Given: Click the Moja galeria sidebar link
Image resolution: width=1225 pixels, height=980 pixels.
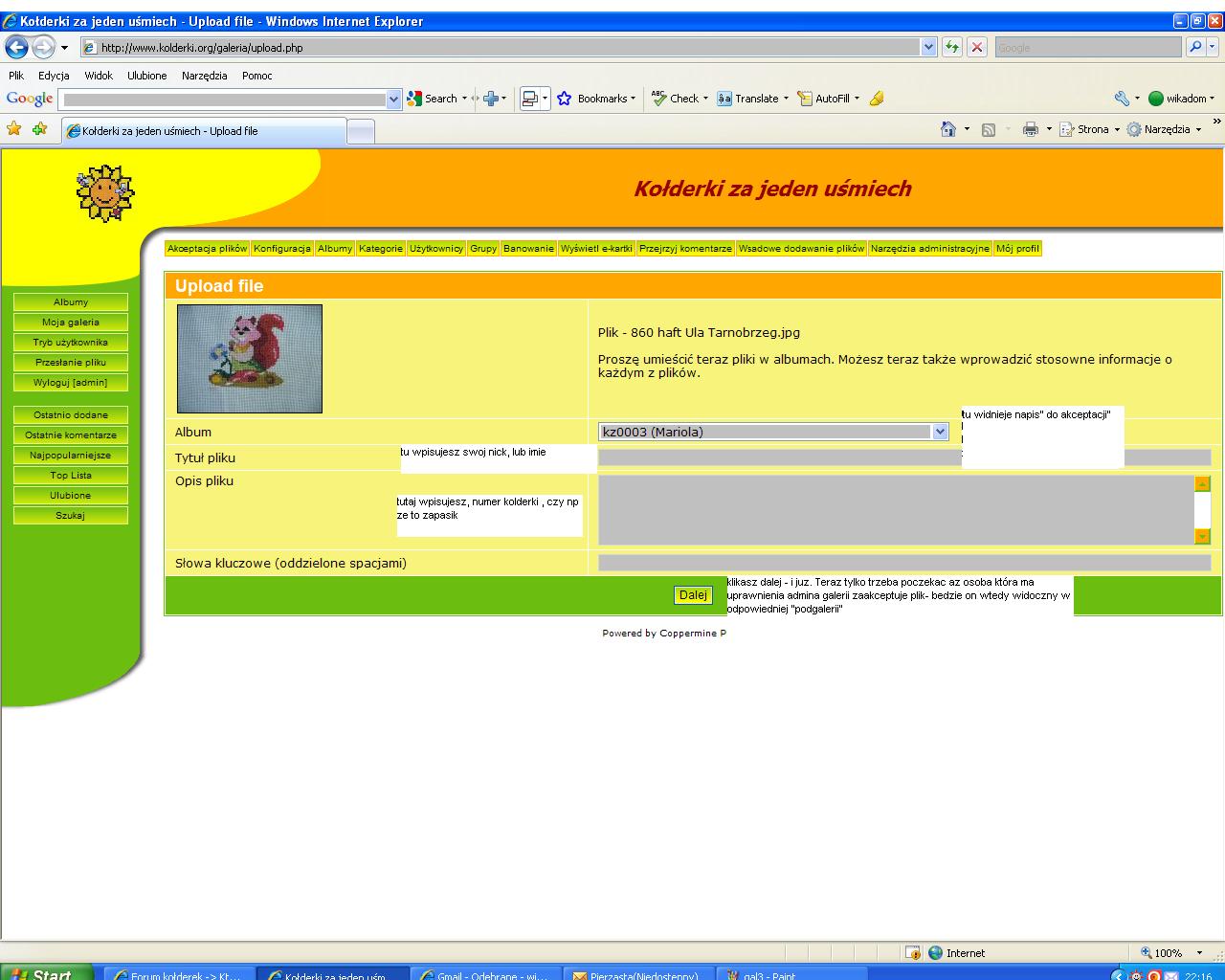Looking at the screenshot, I should click(71, 323).
